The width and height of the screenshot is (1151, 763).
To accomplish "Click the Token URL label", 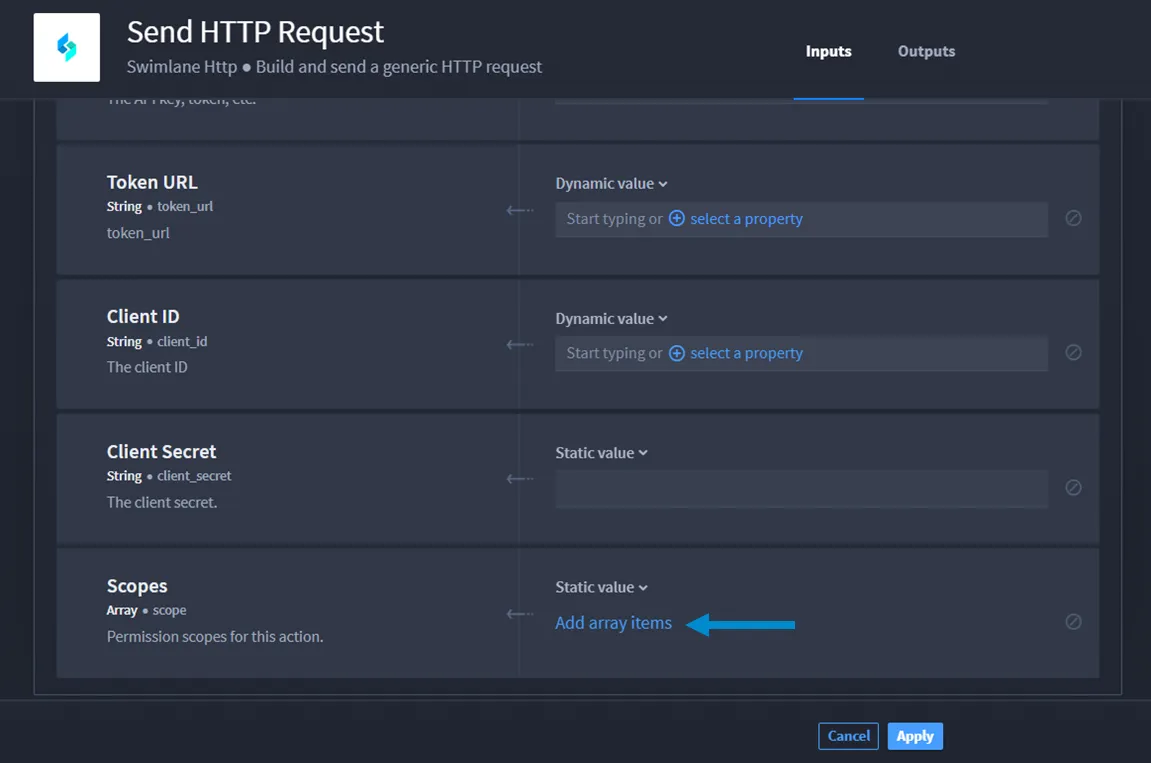I will (152, 182).
